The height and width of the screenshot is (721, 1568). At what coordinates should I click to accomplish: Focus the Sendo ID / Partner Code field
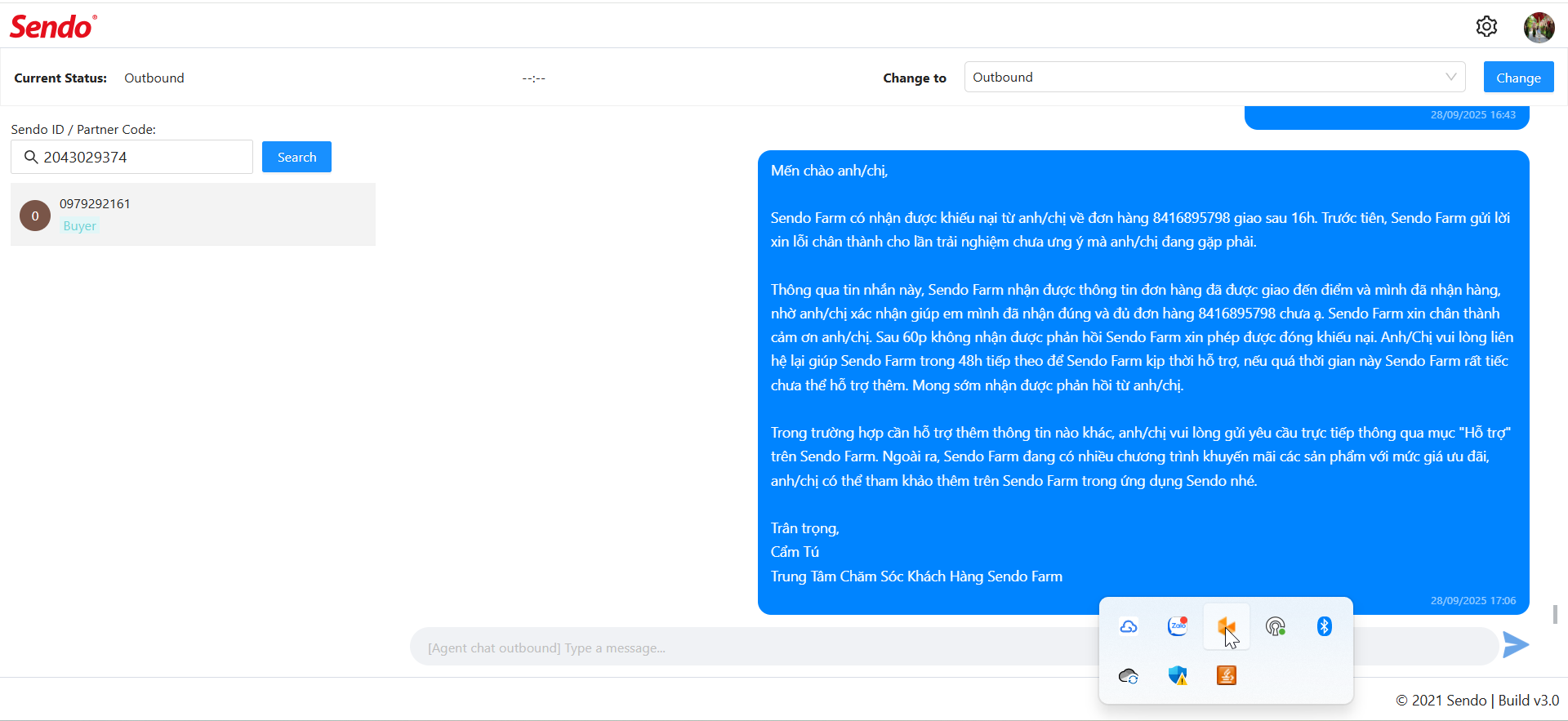(x=131, y=157)
